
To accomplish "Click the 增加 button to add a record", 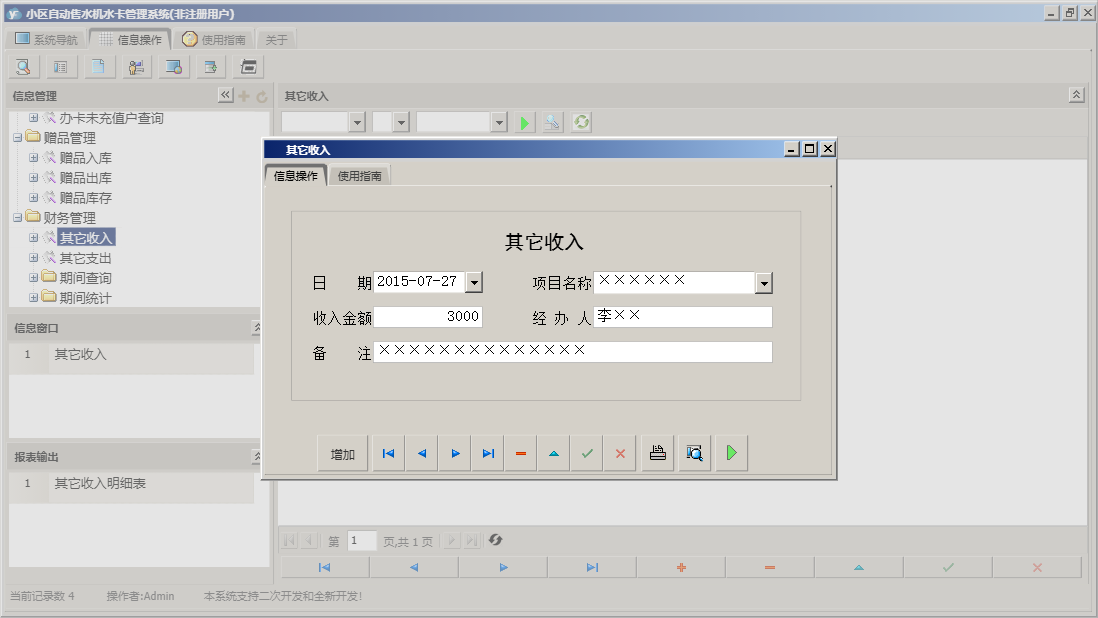I will pos(343,453).
